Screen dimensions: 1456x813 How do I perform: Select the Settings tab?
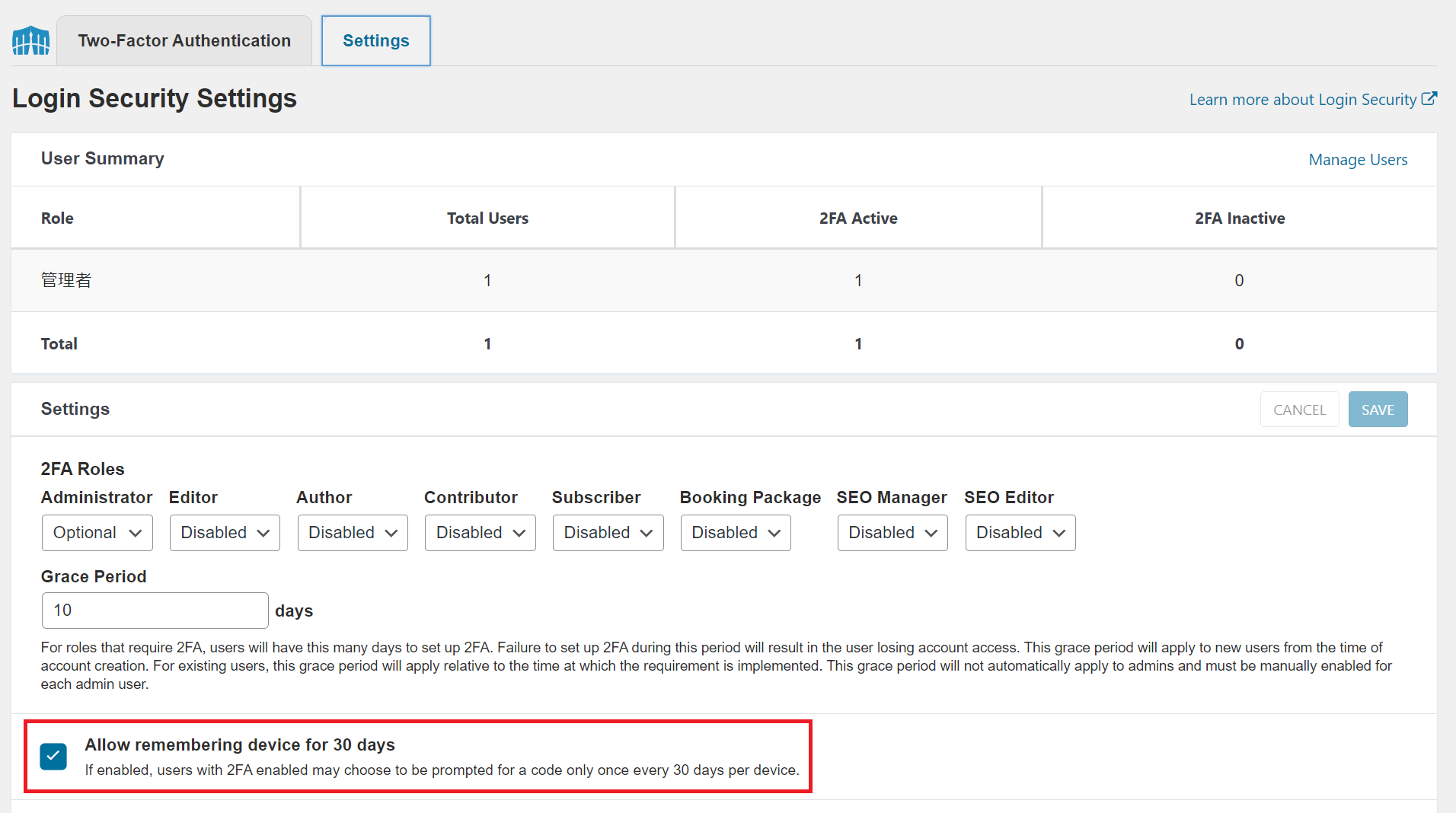click(375, 41)
